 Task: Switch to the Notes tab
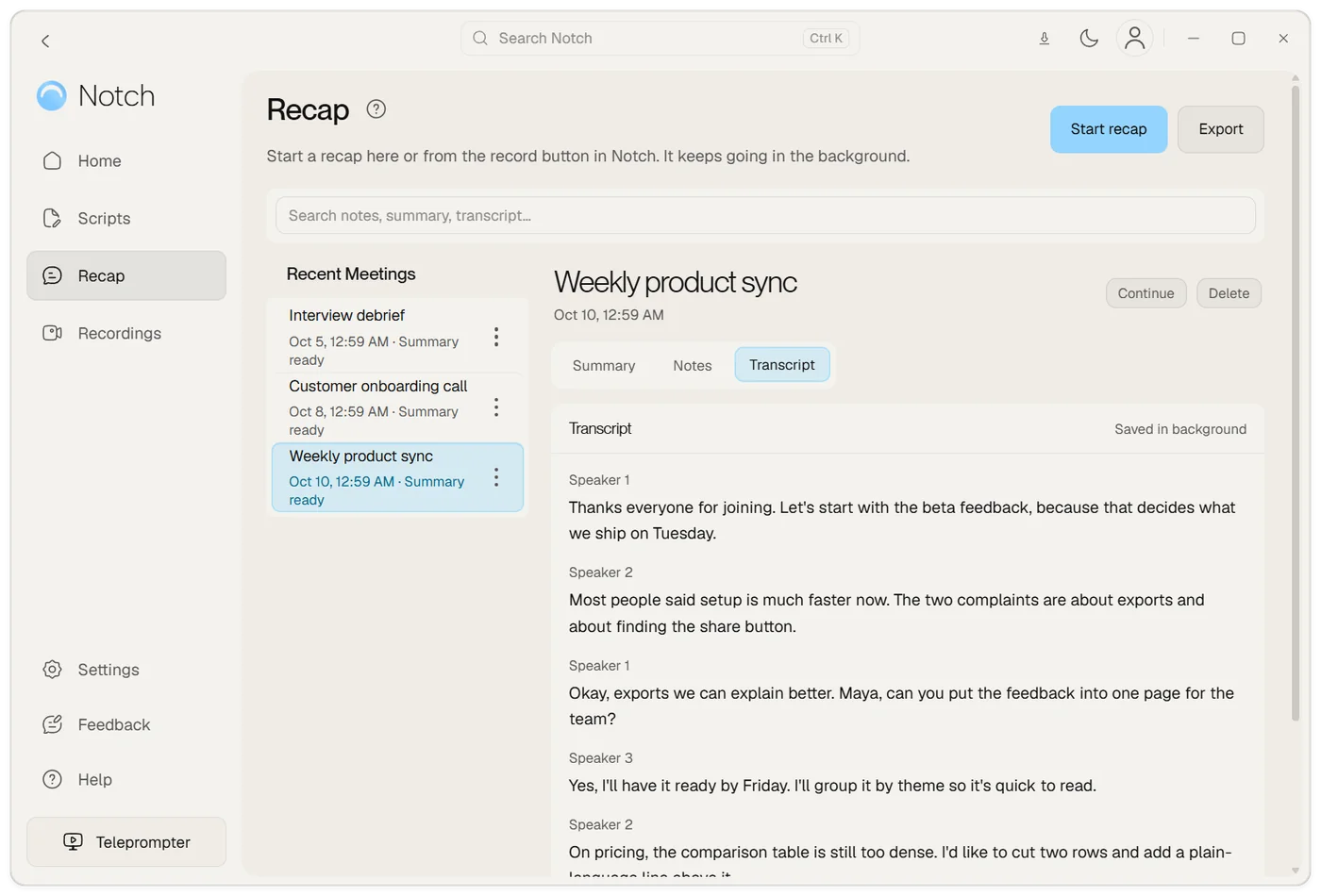pos(693,366)
